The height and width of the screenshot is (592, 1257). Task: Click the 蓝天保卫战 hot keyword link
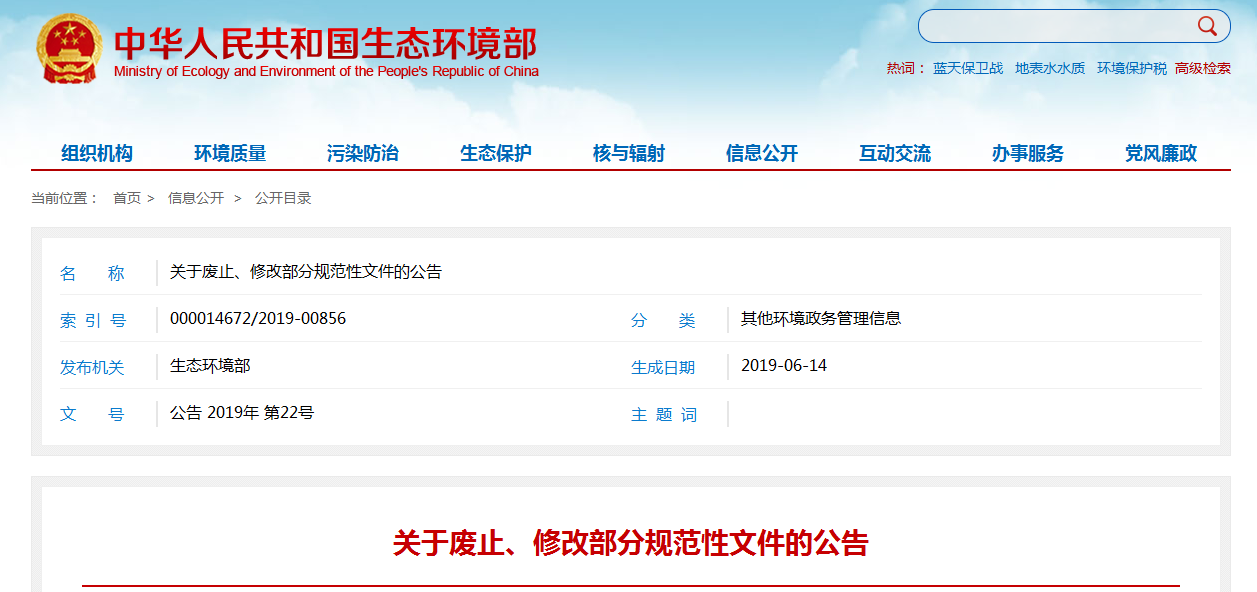click(968, 68)
